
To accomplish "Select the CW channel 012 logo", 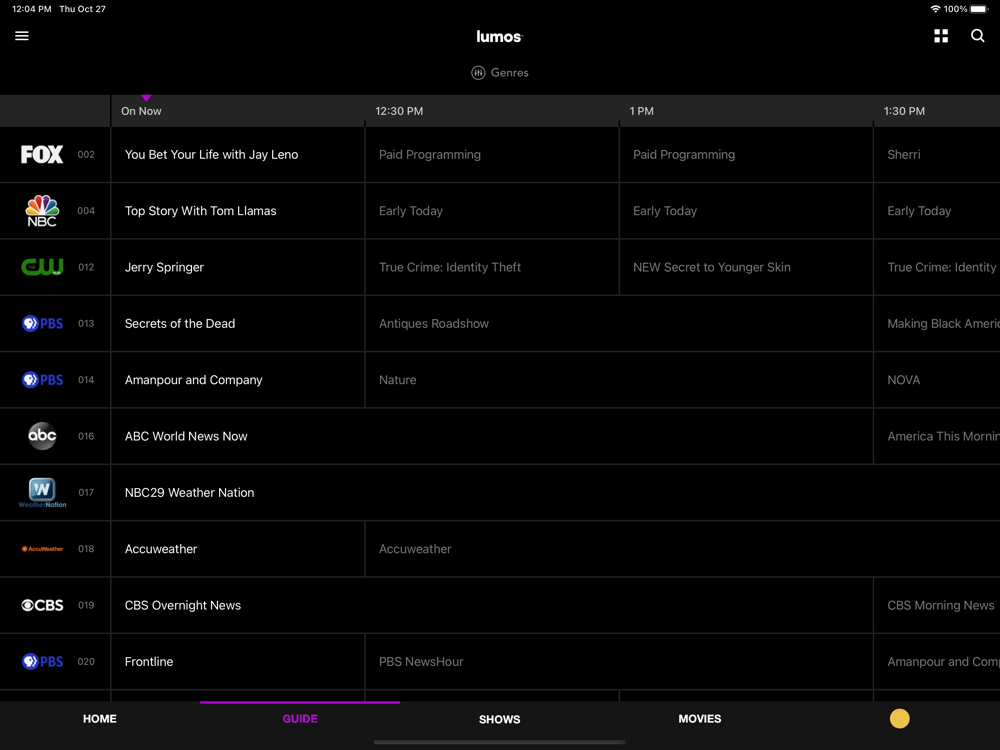I will pos(42,267).
